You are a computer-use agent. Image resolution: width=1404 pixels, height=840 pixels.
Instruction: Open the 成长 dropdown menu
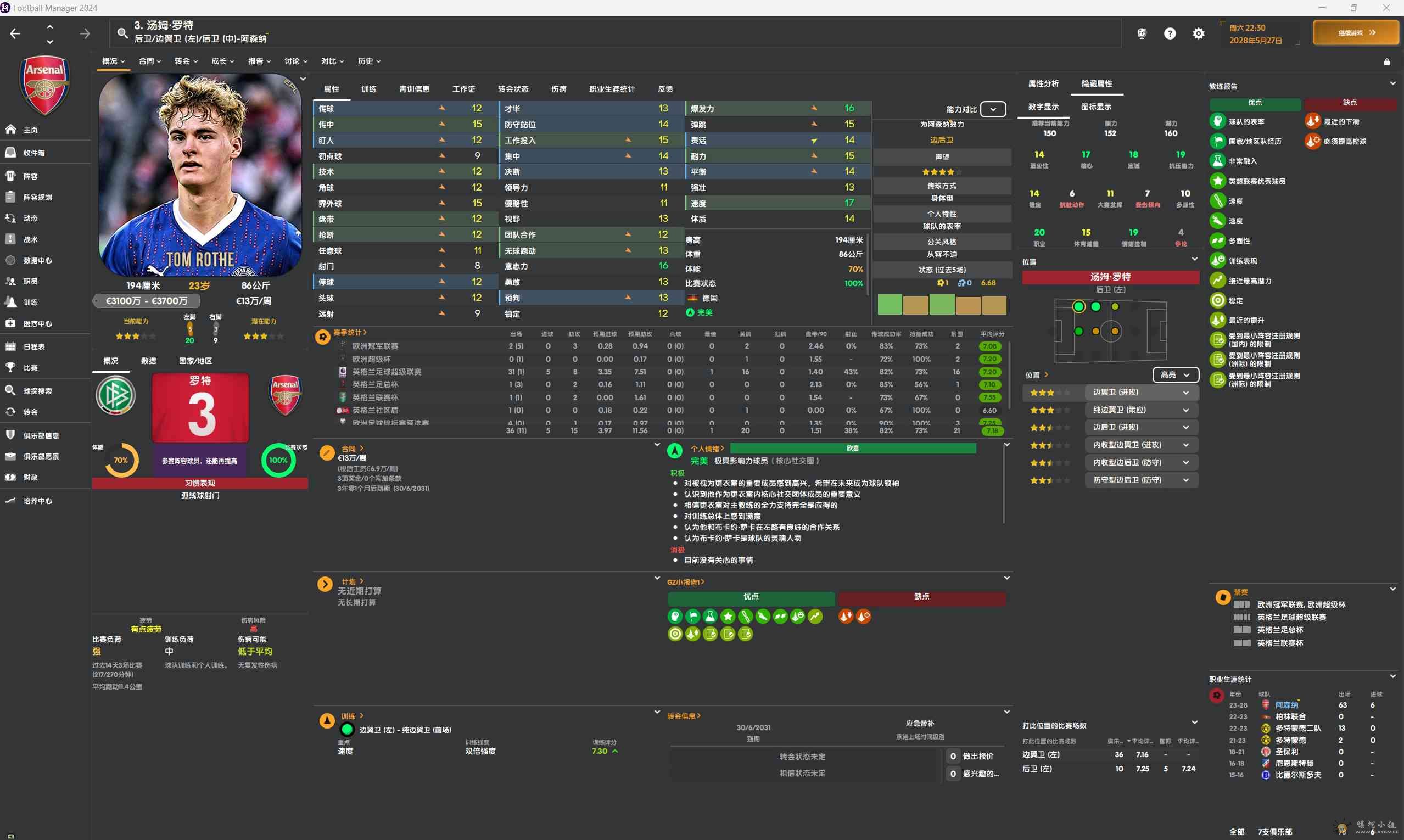(x=222, y=61)
